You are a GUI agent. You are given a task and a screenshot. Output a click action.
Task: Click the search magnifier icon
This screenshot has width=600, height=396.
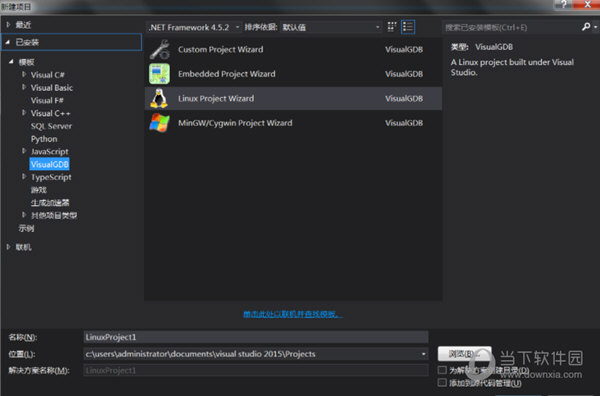[586, 27]
